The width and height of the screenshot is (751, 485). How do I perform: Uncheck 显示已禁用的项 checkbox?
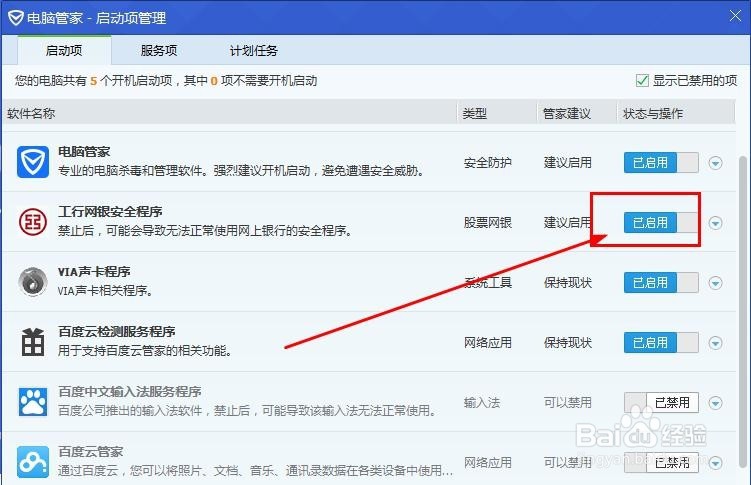[642, 80]
